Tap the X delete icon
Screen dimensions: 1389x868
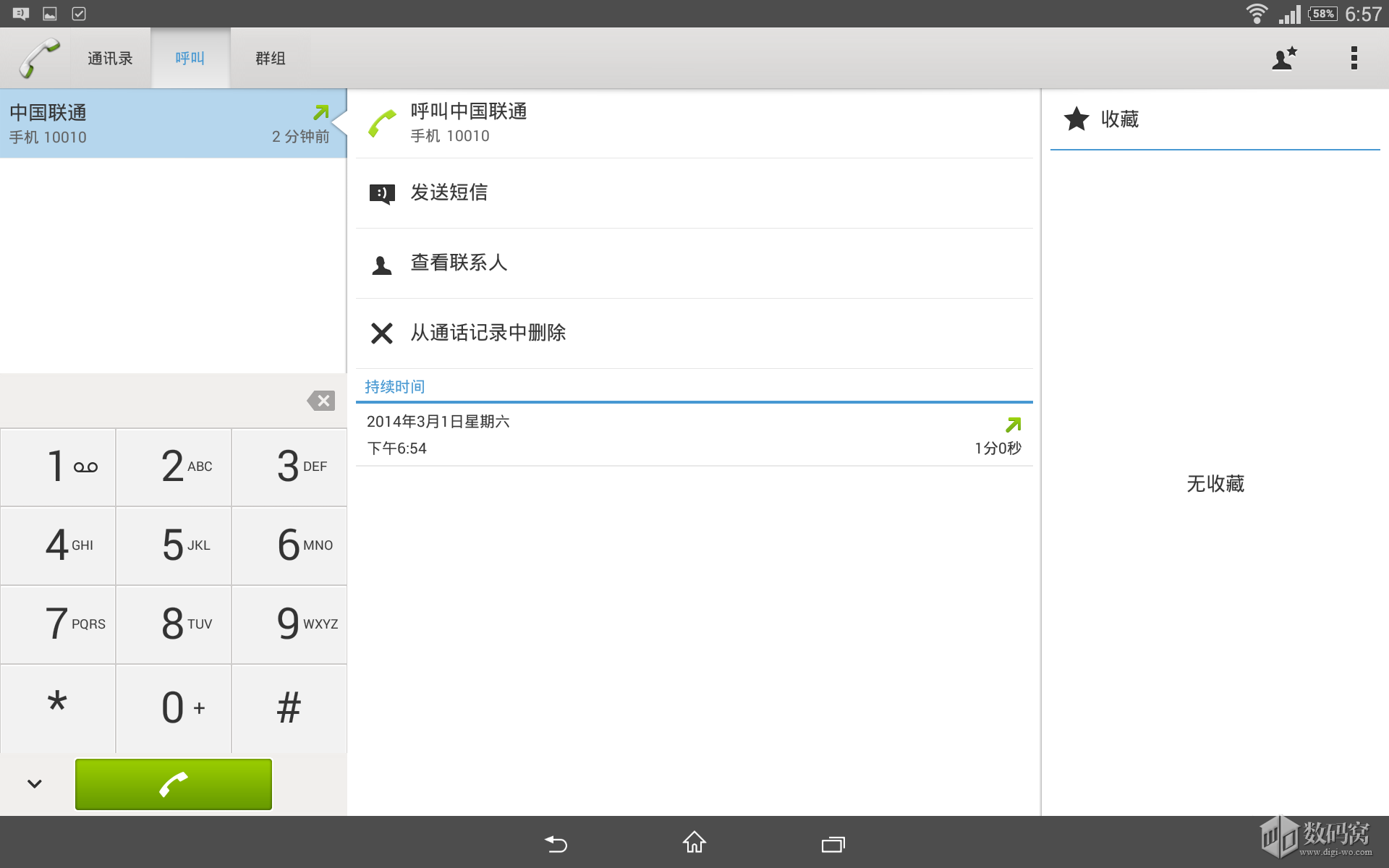coord(382,333)
